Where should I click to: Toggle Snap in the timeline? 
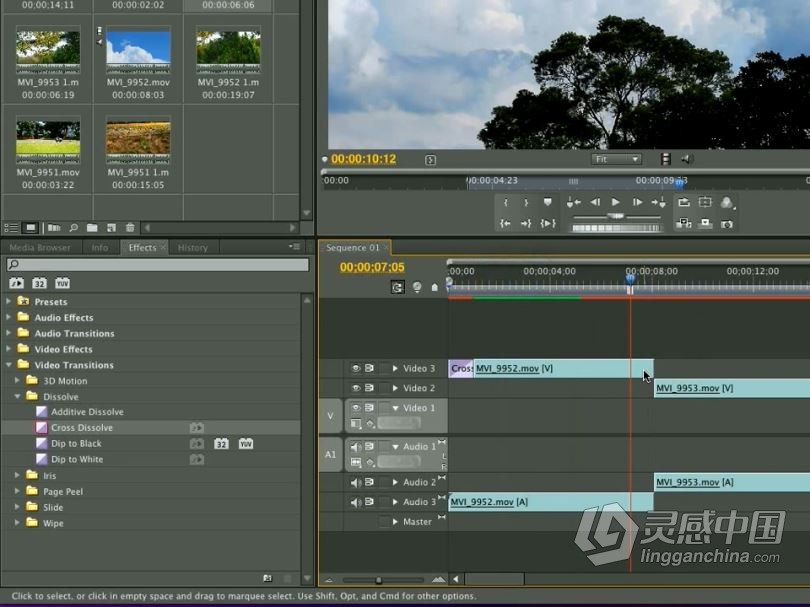pyautogui.click(x=397, y=287)
